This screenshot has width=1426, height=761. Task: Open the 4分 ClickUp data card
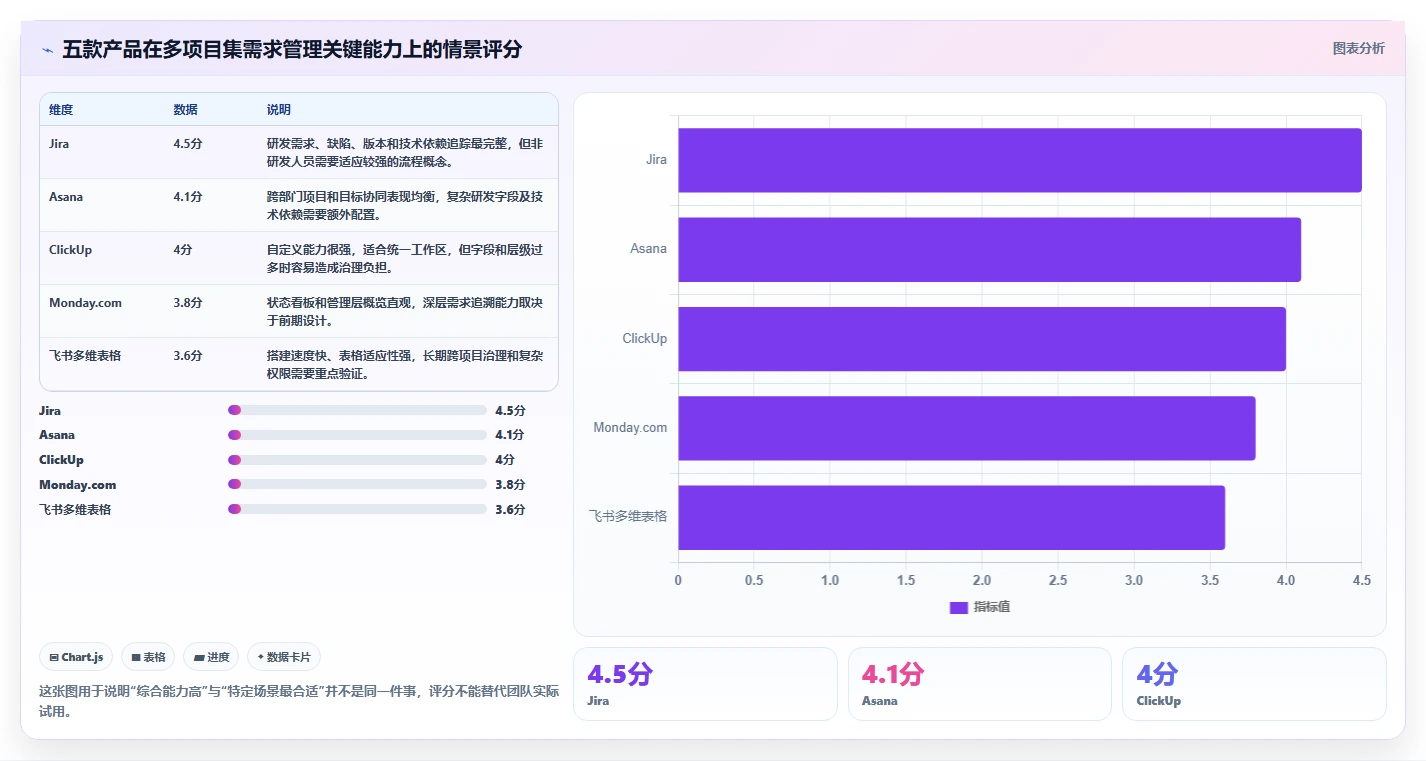point(1254,684)
